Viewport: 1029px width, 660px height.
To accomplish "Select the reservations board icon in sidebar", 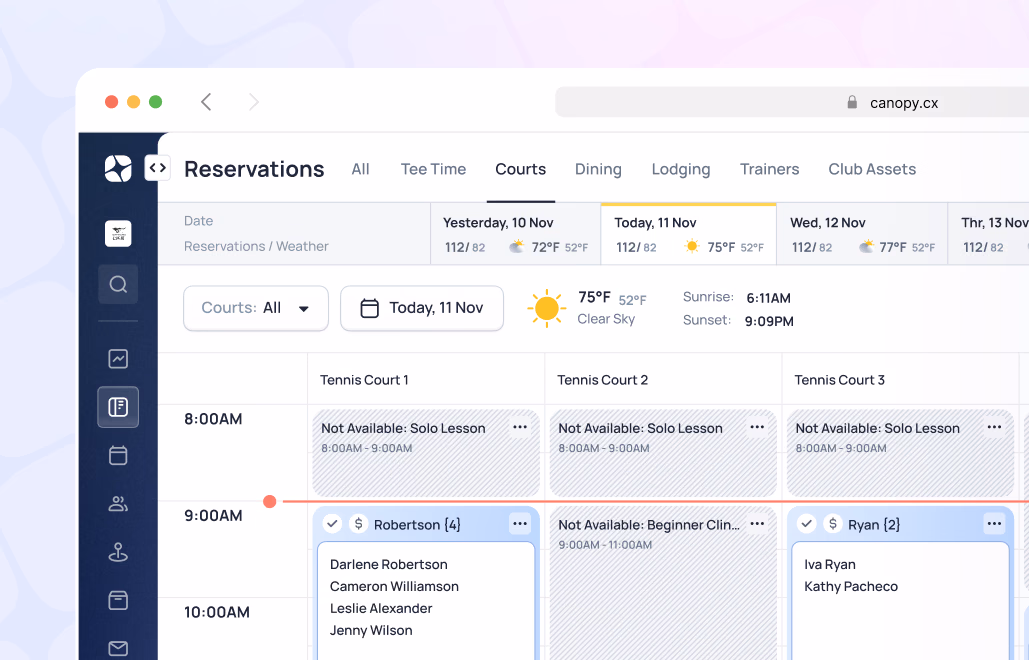I will (x=118, y=407).
